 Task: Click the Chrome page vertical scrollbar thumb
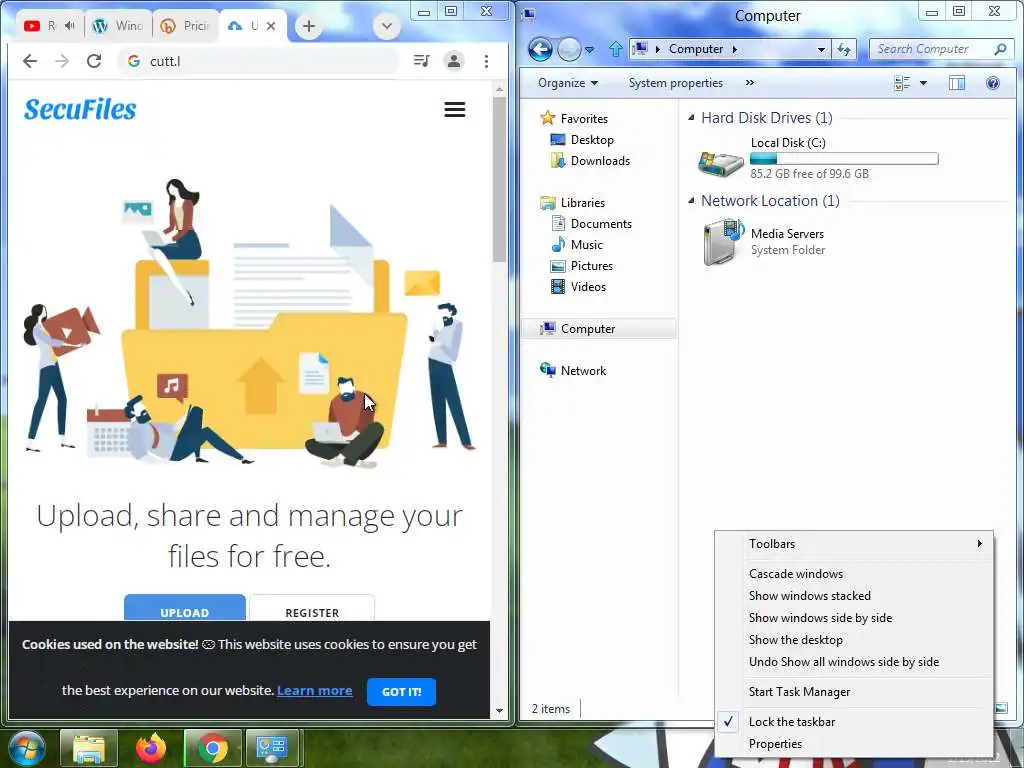(x=500, y=180)
